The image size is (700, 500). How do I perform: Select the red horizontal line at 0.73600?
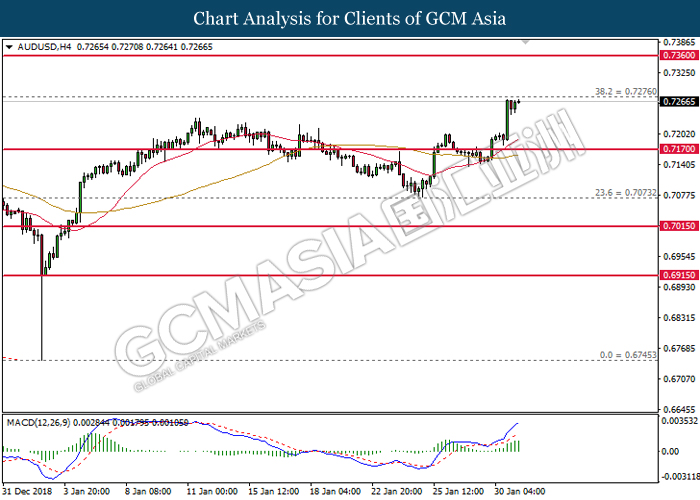point(330,56)
